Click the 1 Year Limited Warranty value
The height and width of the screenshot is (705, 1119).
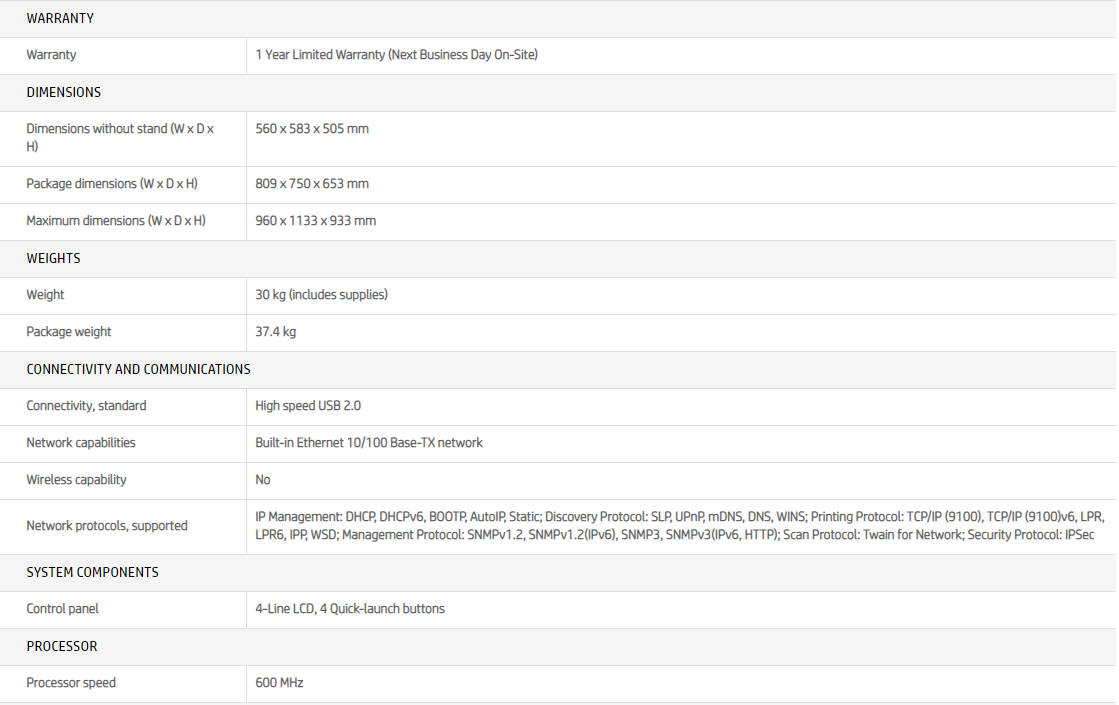397,55
